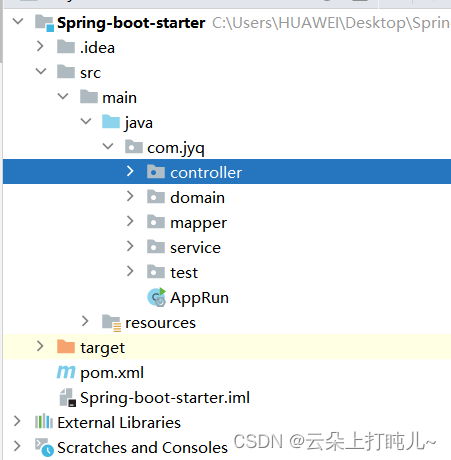Click the com.jyq package icon
The height and width of the screenshot is (460, 451).
(134, 146)
